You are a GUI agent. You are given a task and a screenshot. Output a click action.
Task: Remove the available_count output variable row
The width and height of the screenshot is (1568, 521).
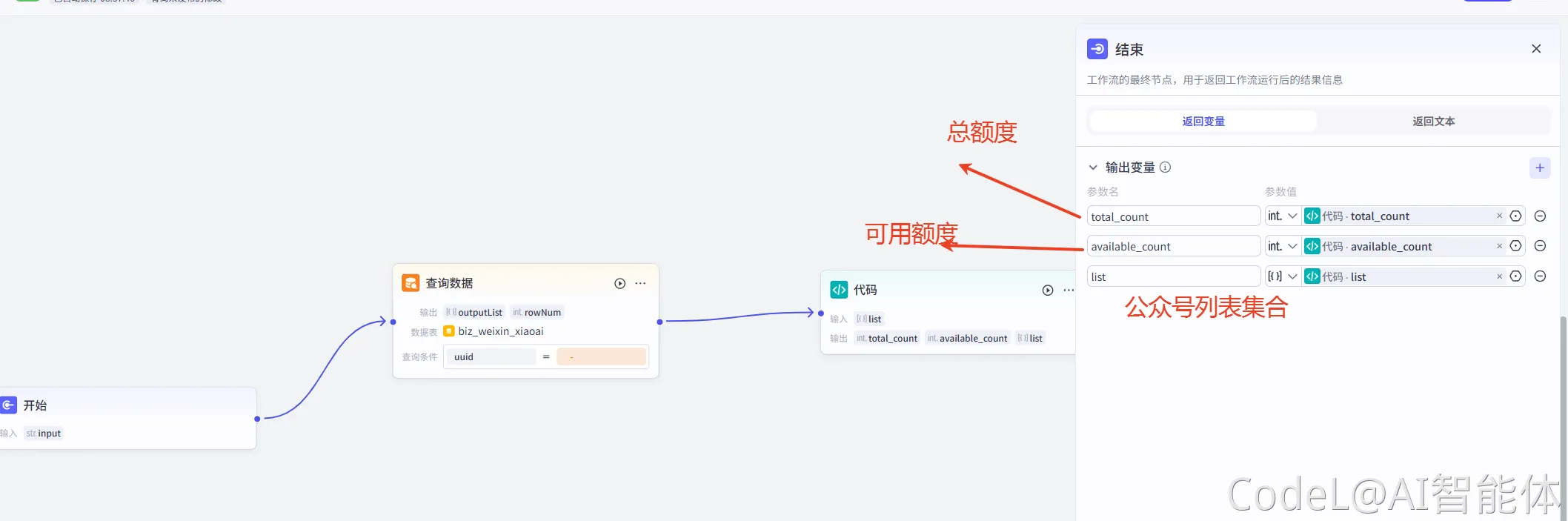click(x=1539, y=246)
